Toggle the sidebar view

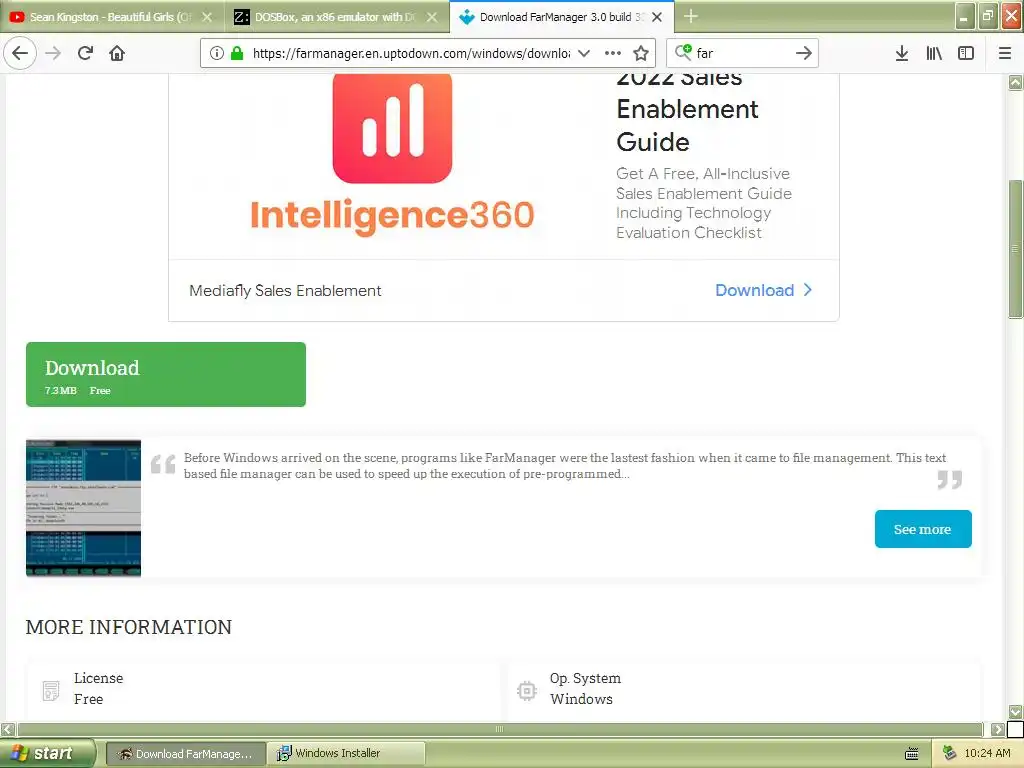[966, 53]
